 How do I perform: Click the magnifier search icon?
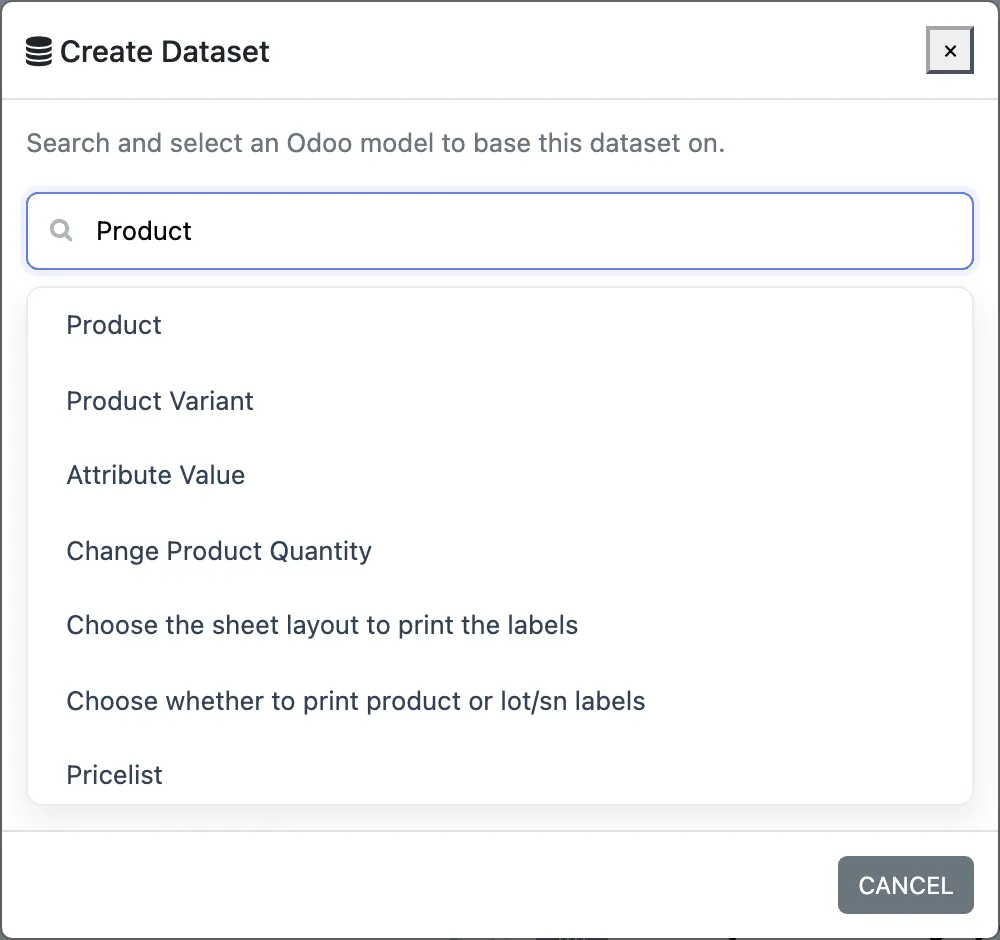tap(61, 230)
